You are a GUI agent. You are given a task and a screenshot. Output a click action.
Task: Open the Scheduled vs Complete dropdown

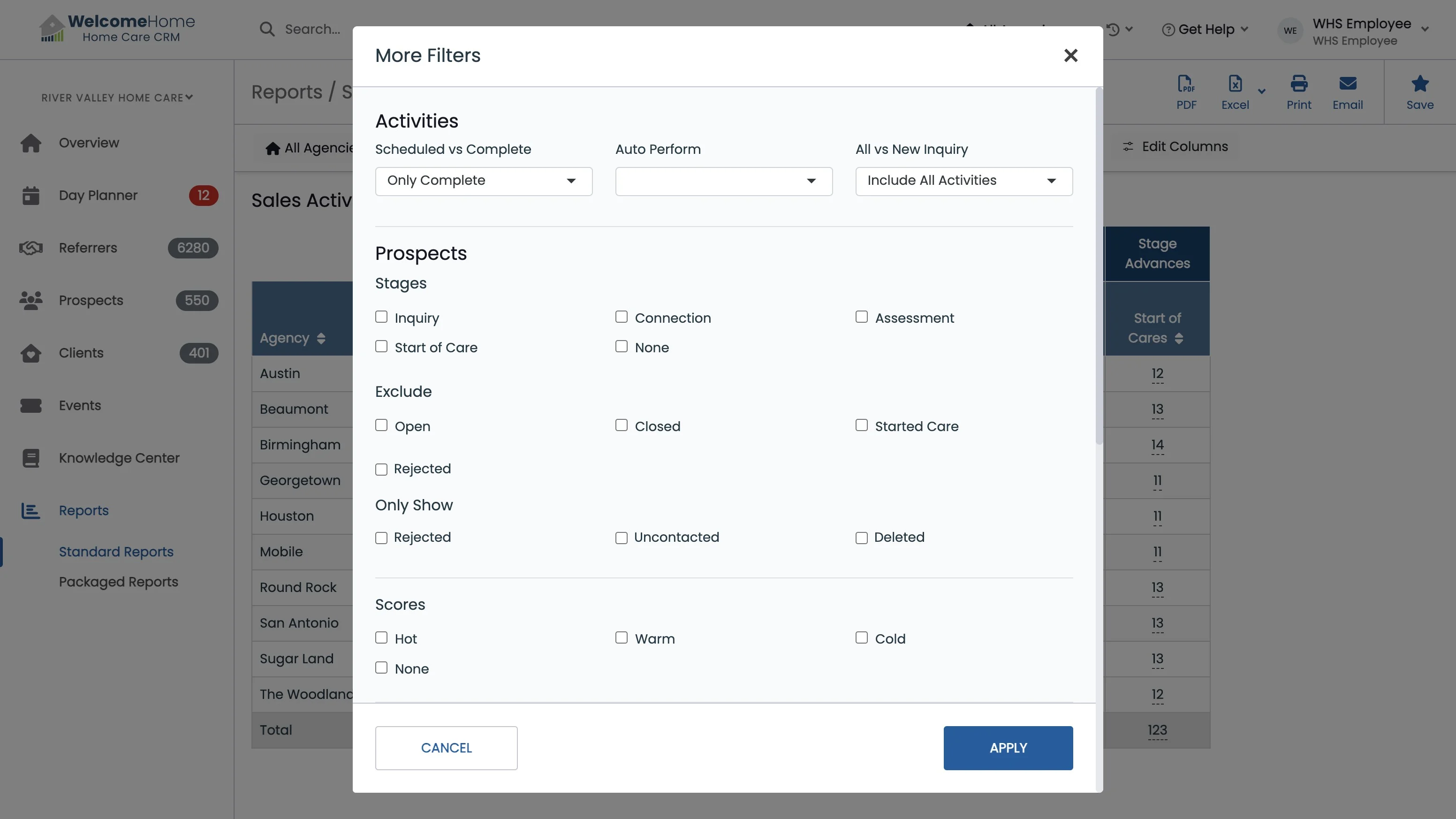click(x=483, y=181)
